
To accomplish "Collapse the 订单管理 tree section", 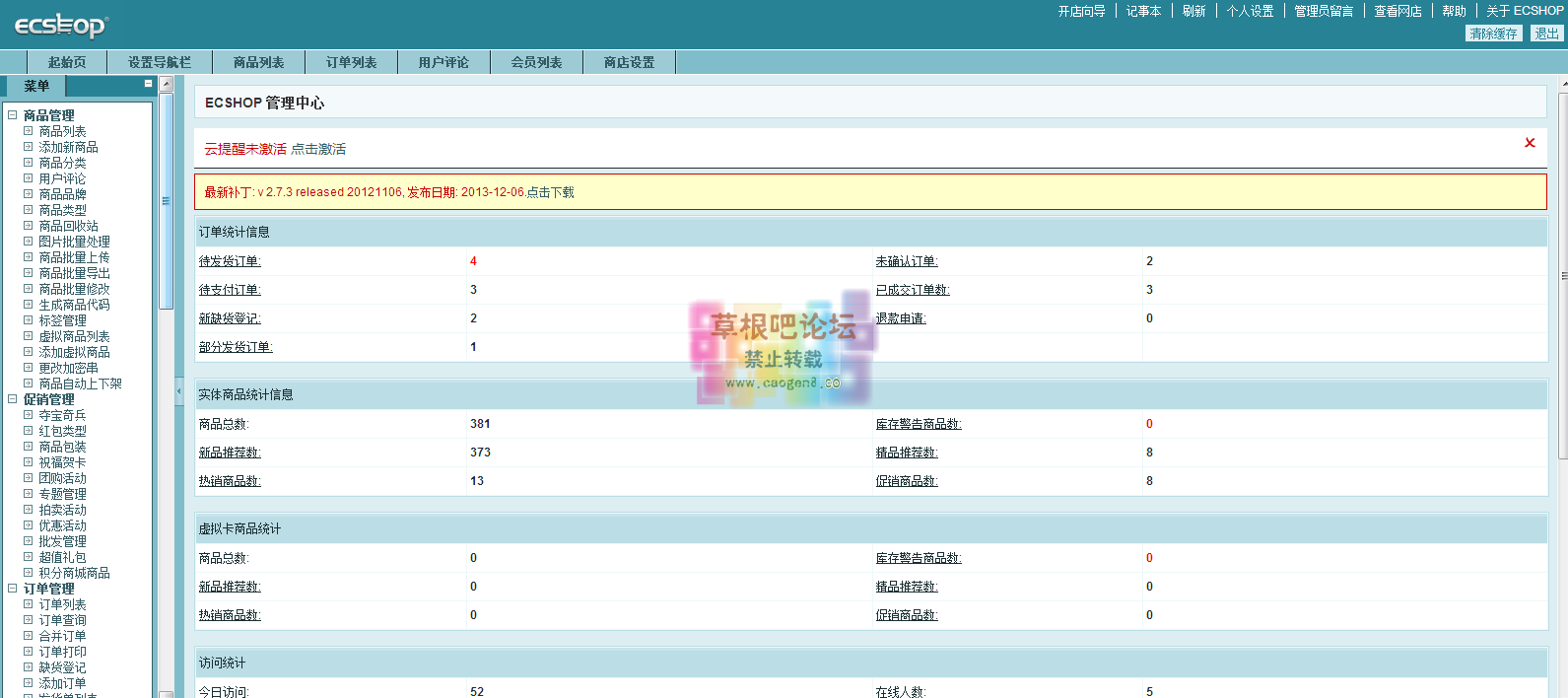I will pos(13,589).
